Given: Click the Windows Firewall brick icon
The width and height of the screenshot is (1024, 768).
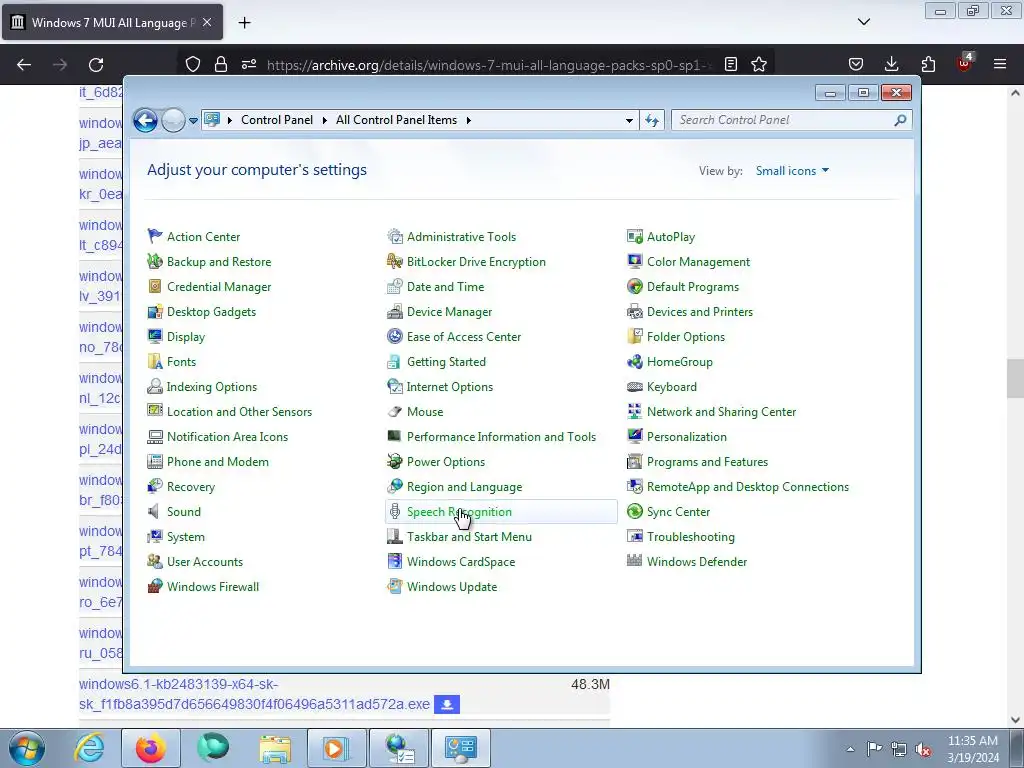Looking at the screenshot, I should 155,586.
